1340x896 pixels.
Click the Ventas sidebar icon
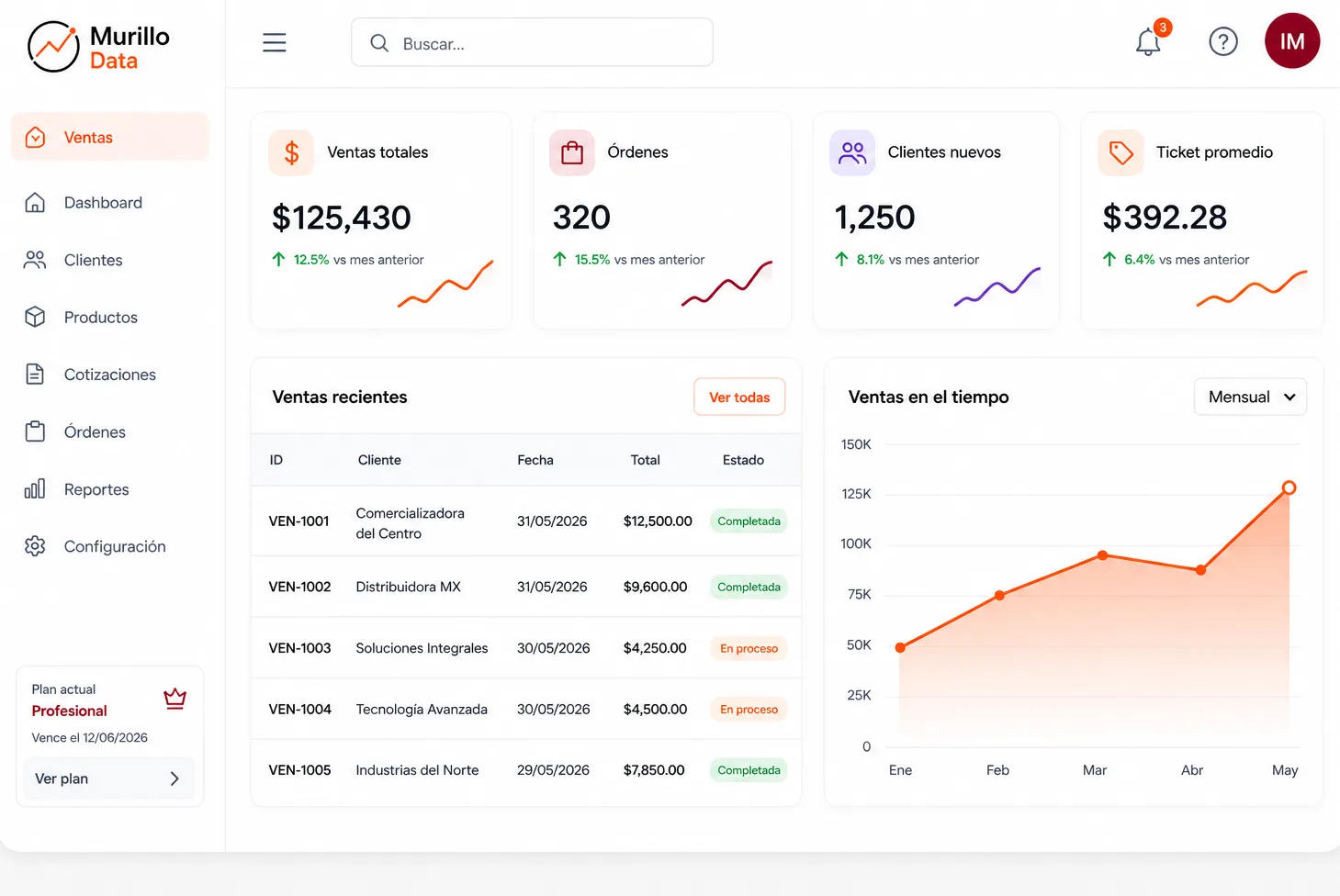coord(35,138)
